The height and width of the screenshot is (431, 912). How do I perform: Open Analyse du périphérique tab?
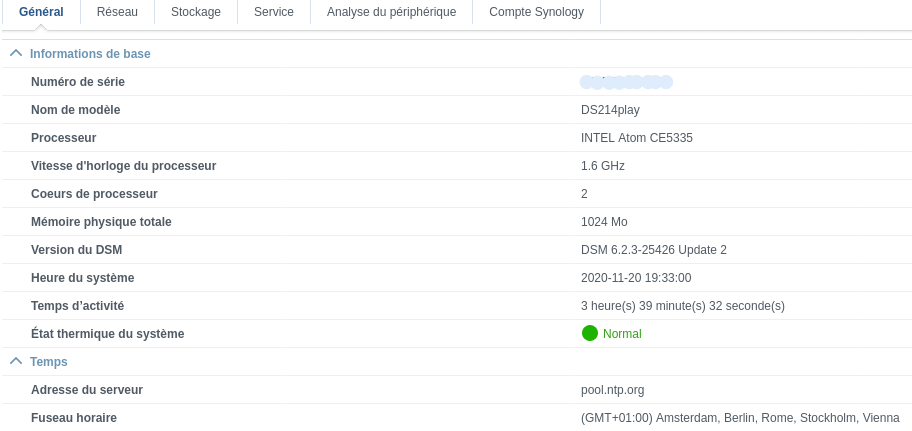click(391, 12)
